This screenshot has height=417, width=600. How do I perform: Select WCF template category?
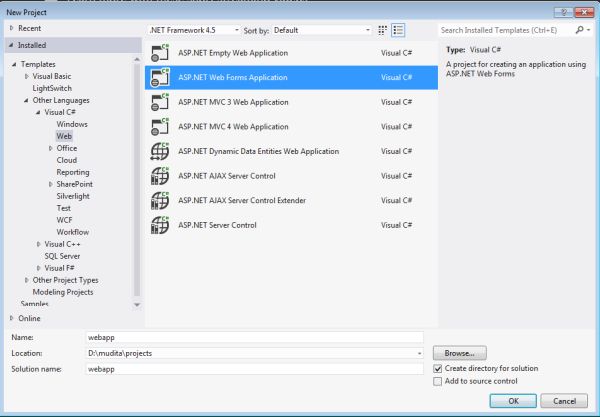(64, 220)
